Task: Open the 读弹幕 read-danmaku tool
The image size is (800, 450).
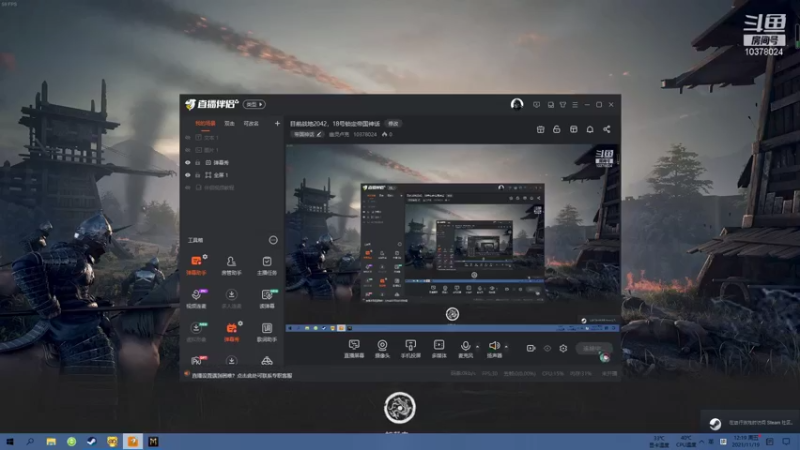Action: 267,298
